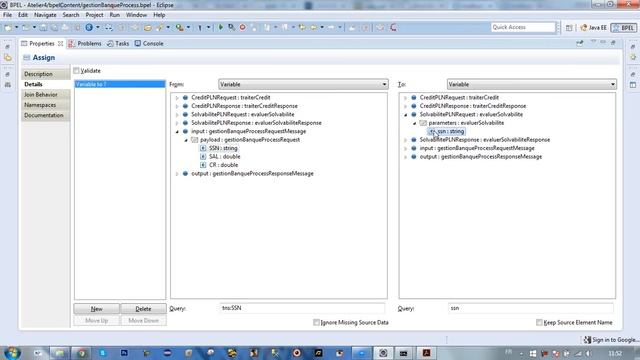Select the 'Variable to ?' list entry
The image size is (640, 360).
point(120,84)
